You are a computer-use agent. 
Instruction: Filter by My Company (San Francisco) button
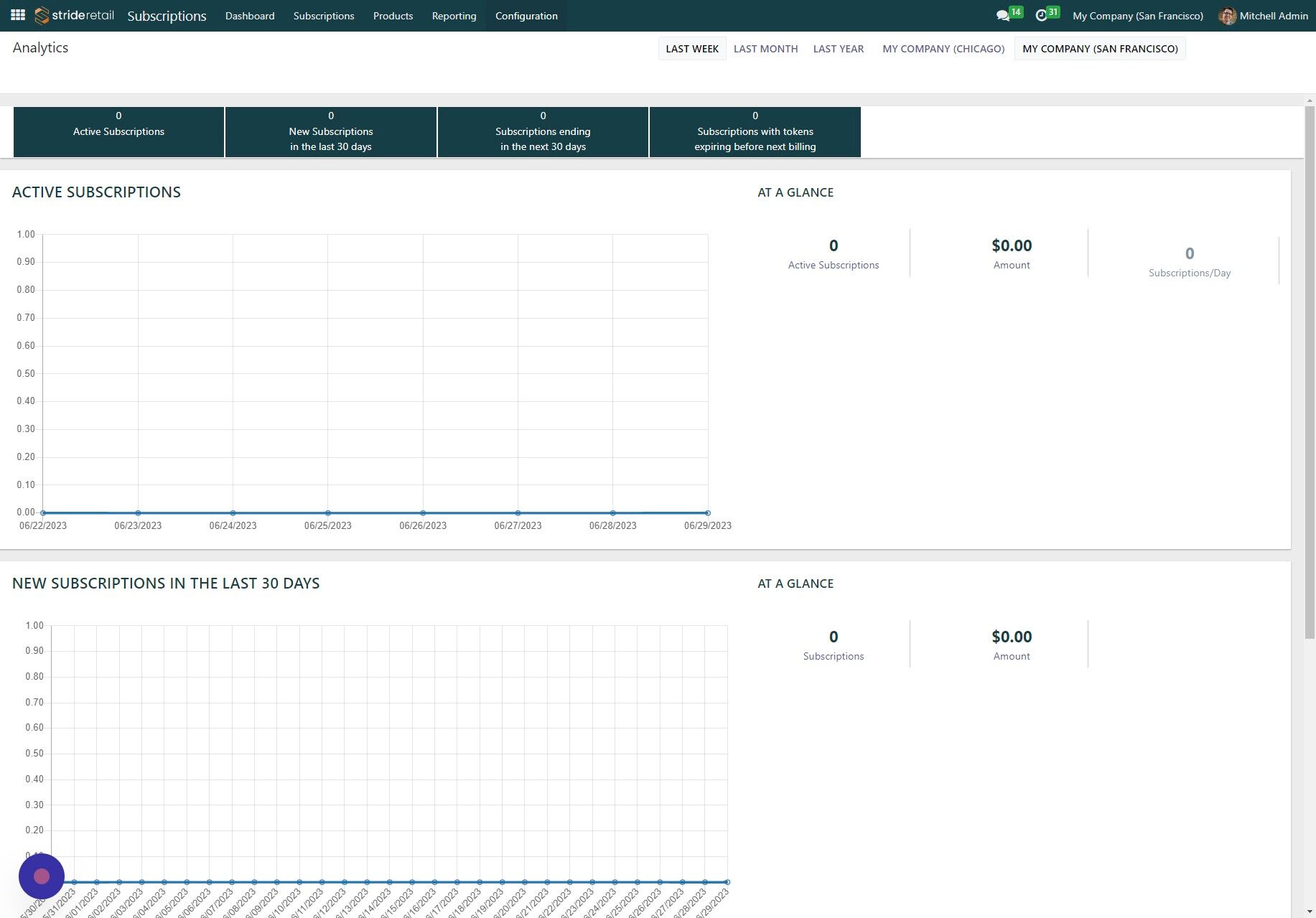click(x=1100, y=49)
